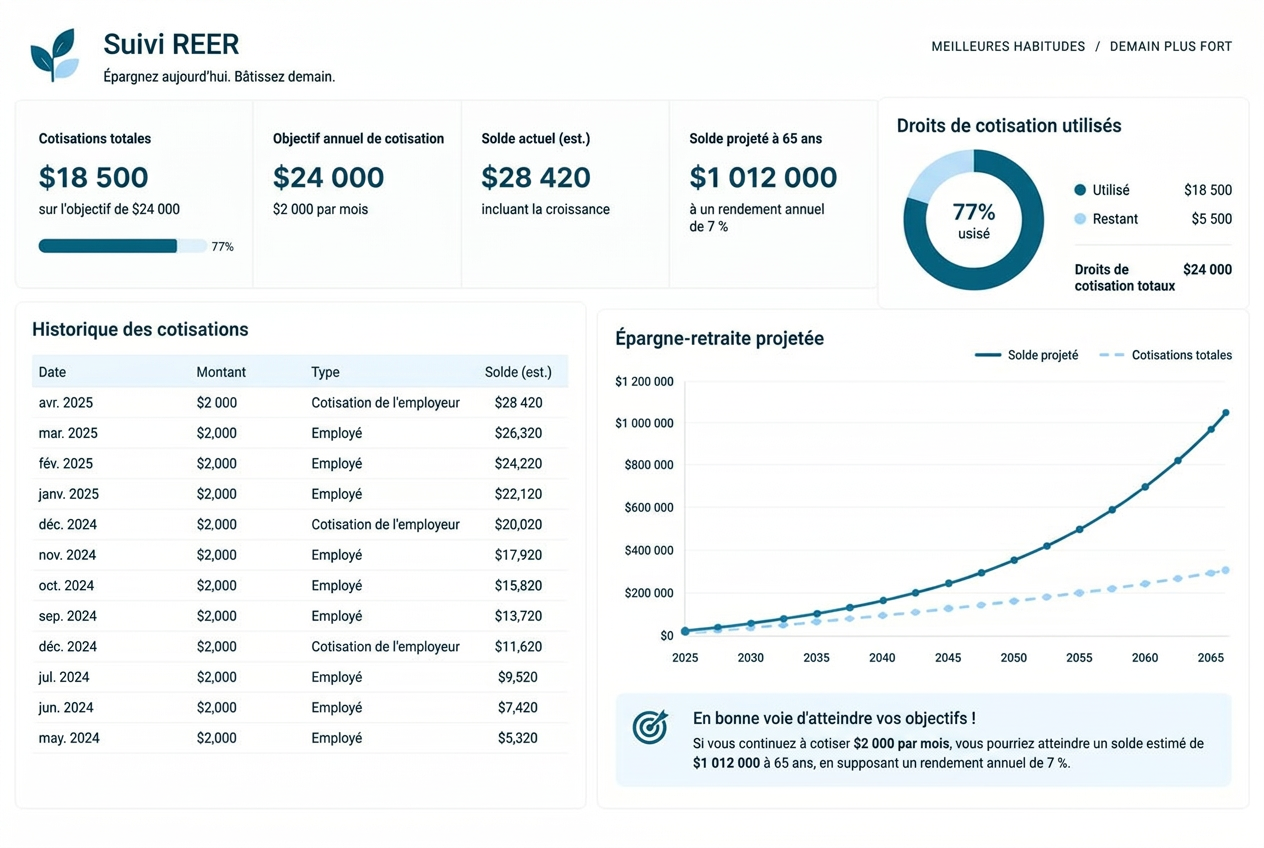Click the "$5 500" remaining amount

pyautogui.click(x=1212, y=219)
